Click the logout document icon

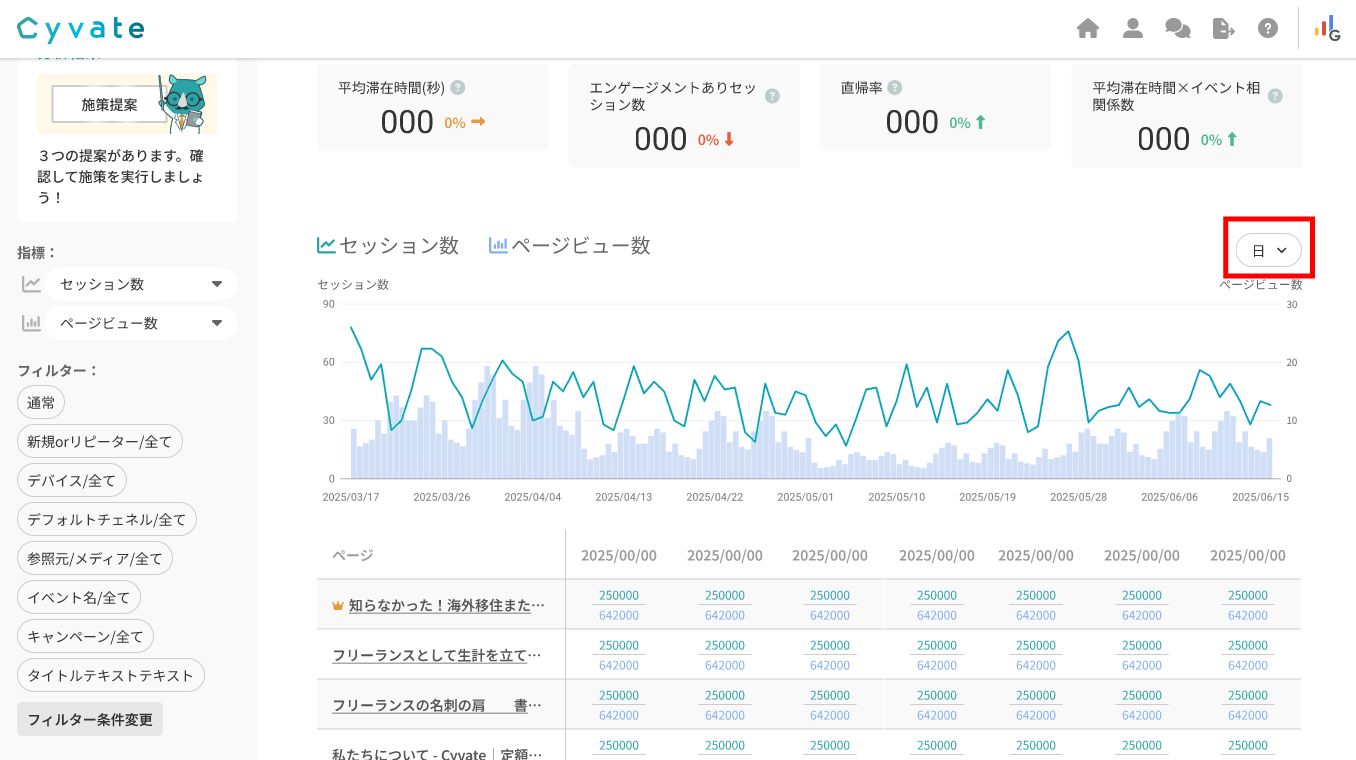(1223, 28)
